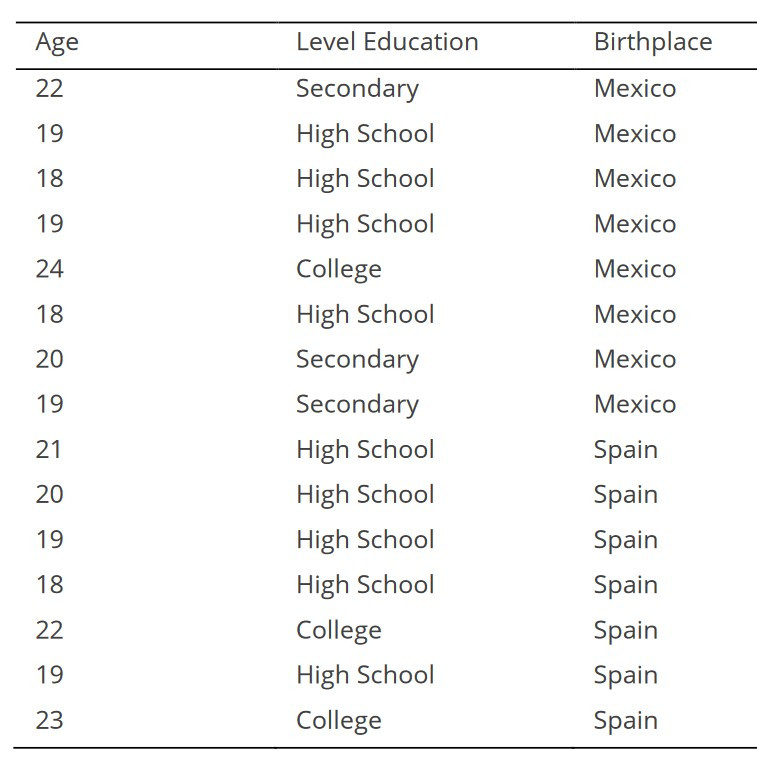Select the age 21 cell
Screen dimensions: 757x774
(x=49, y=449)
